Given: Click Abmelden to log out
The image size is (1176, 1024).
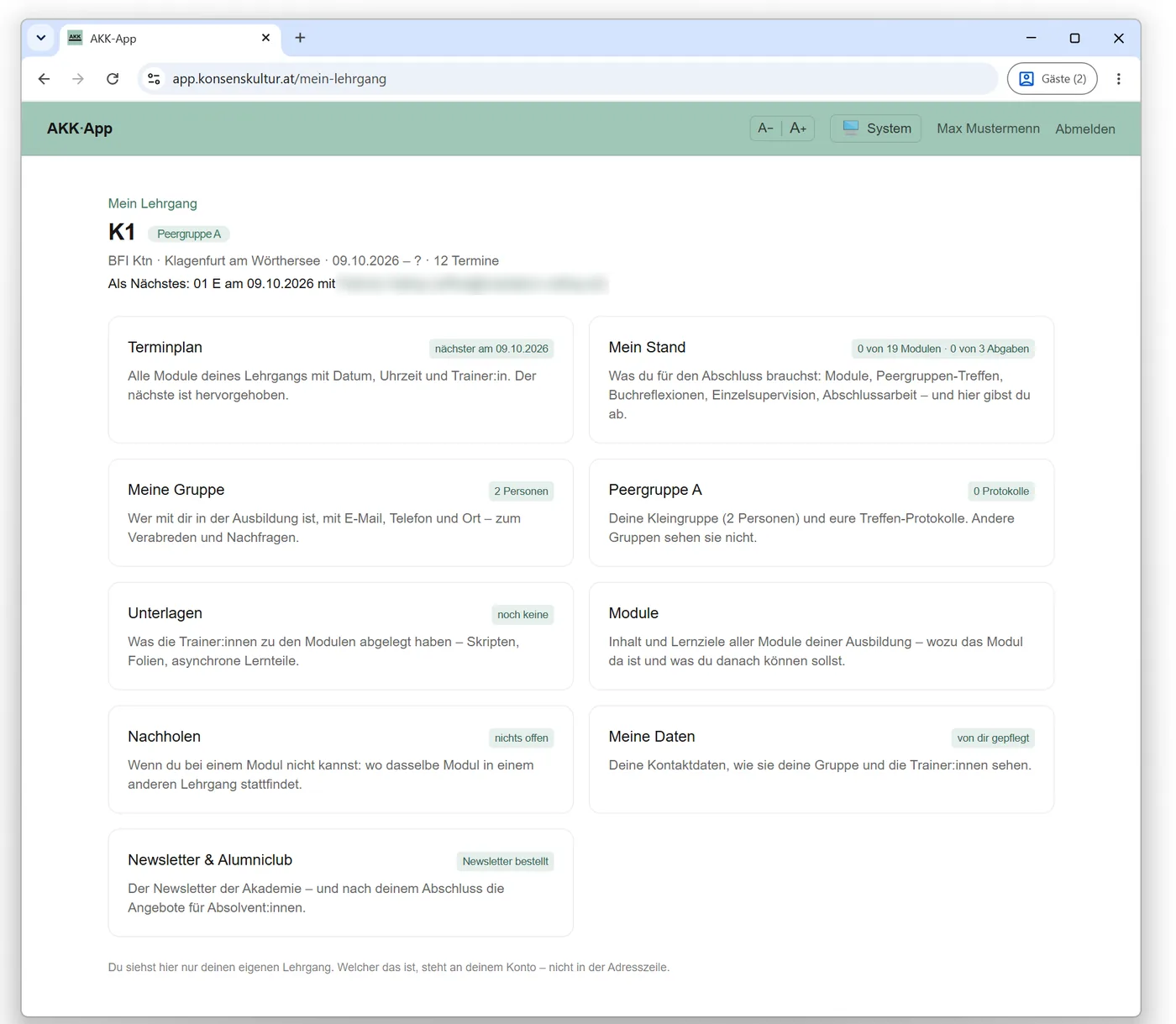Looking at the screenshot, I should pos(1085,129).
